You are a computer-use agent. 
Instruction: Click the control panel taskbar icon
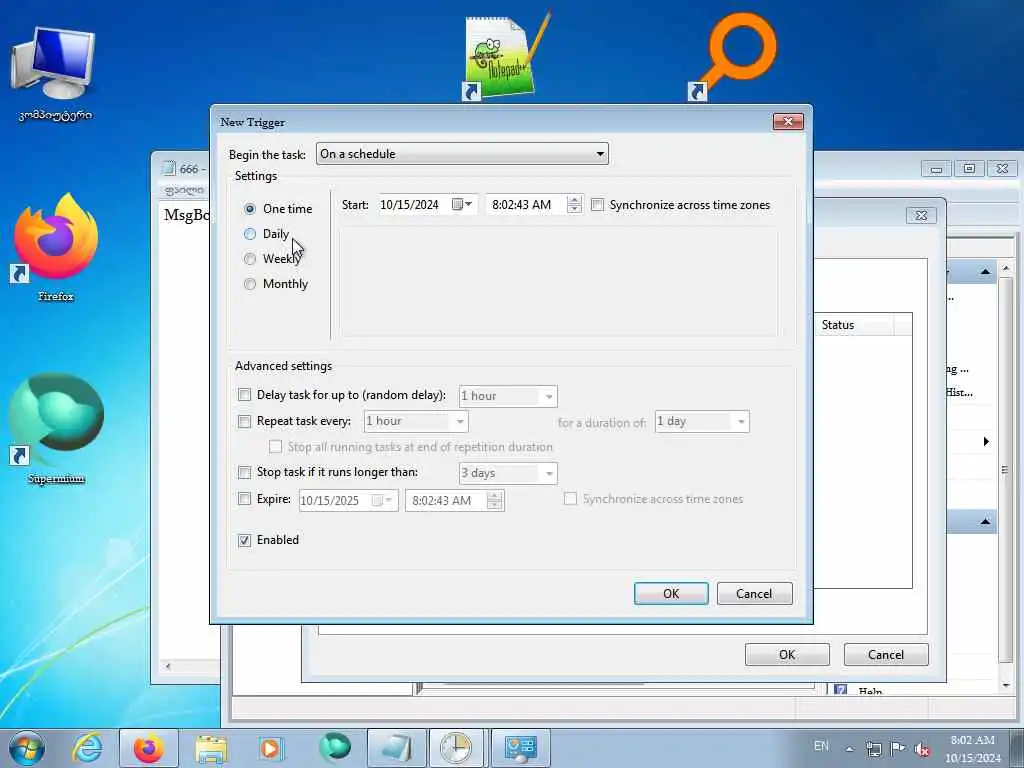click(x=520, y=748)
